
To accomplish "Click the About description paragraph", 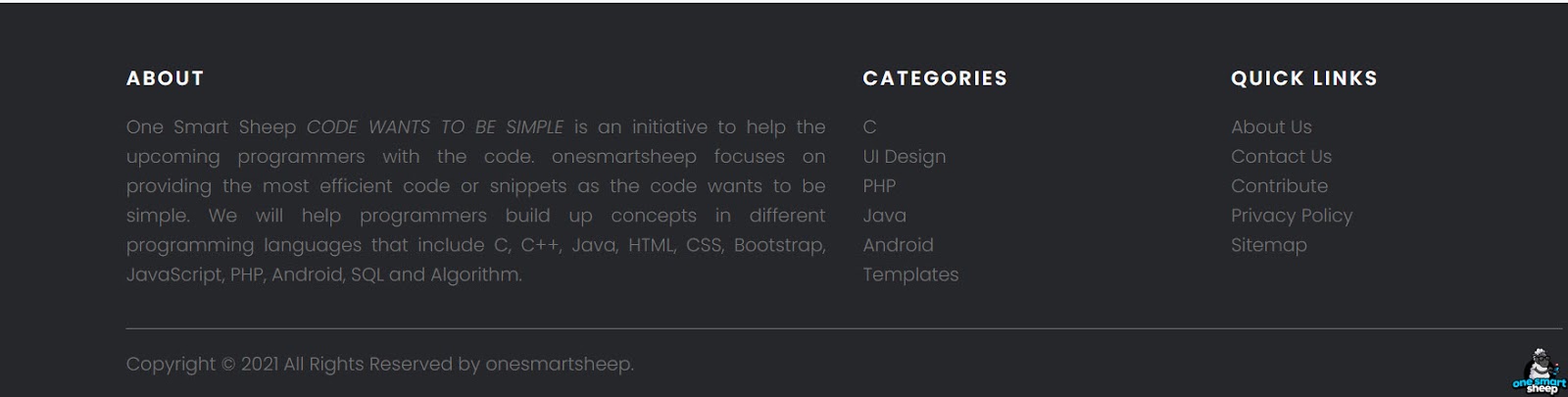I will [x=476, y=201].
